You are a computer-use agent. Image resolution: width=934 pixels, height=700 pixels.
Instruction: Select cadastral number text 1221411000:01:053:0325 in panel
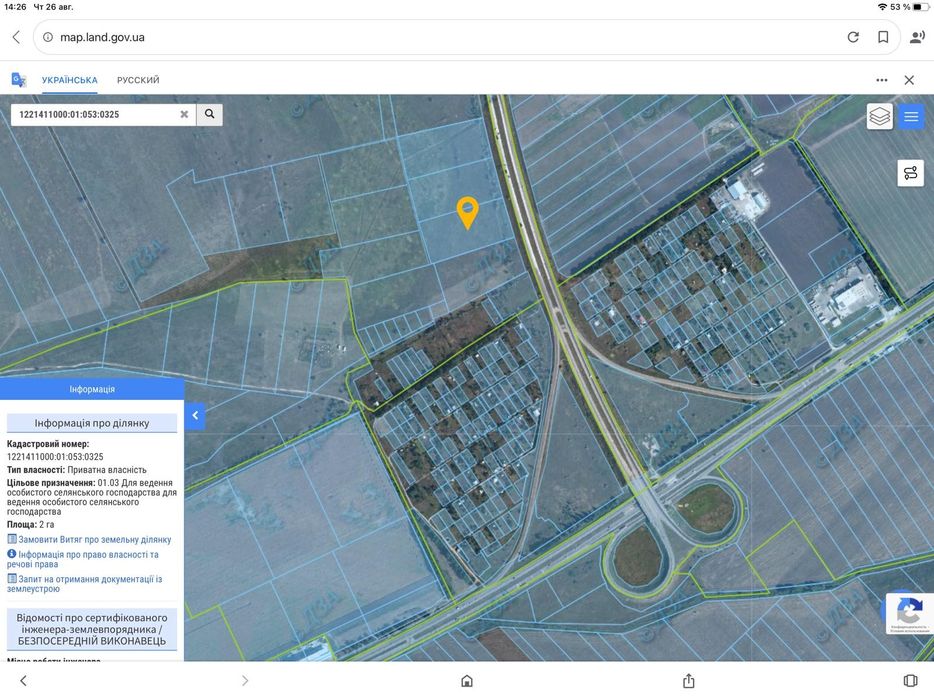(55, 456)
